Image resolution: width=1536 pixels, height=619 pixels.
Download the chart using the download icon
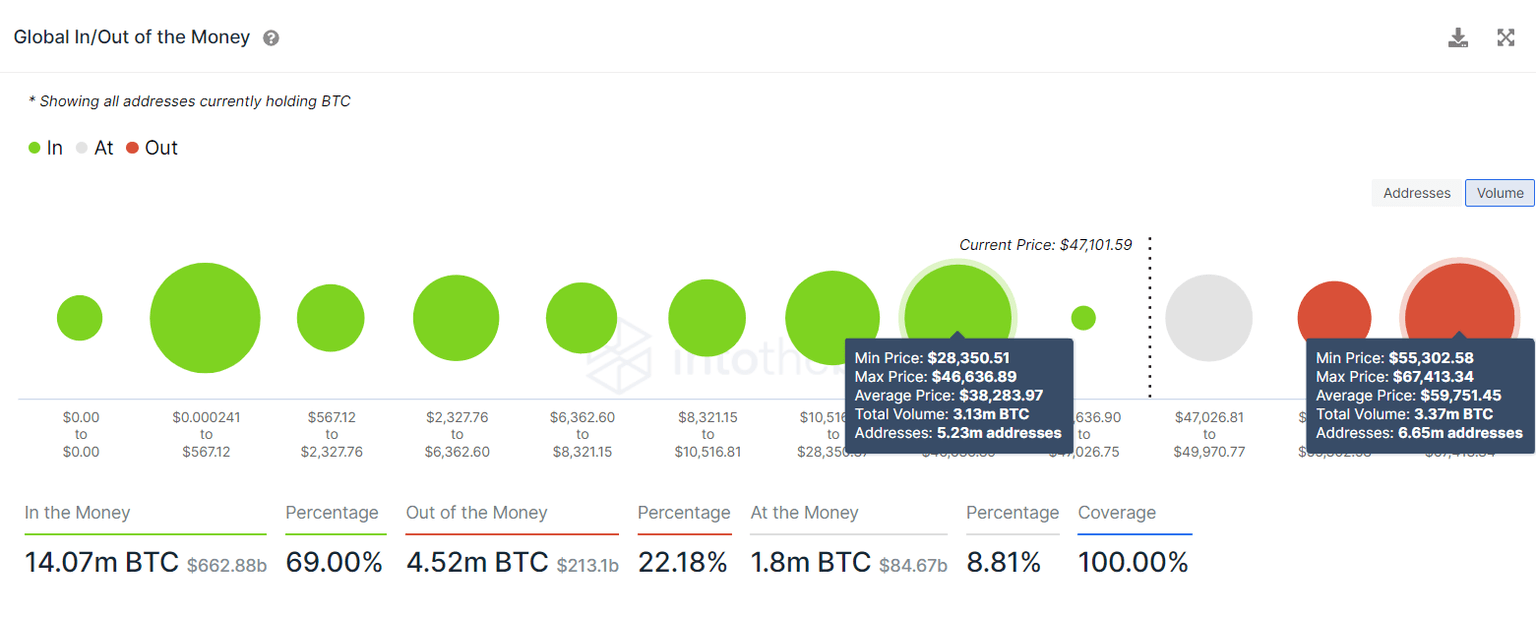tap(1458, 38)
